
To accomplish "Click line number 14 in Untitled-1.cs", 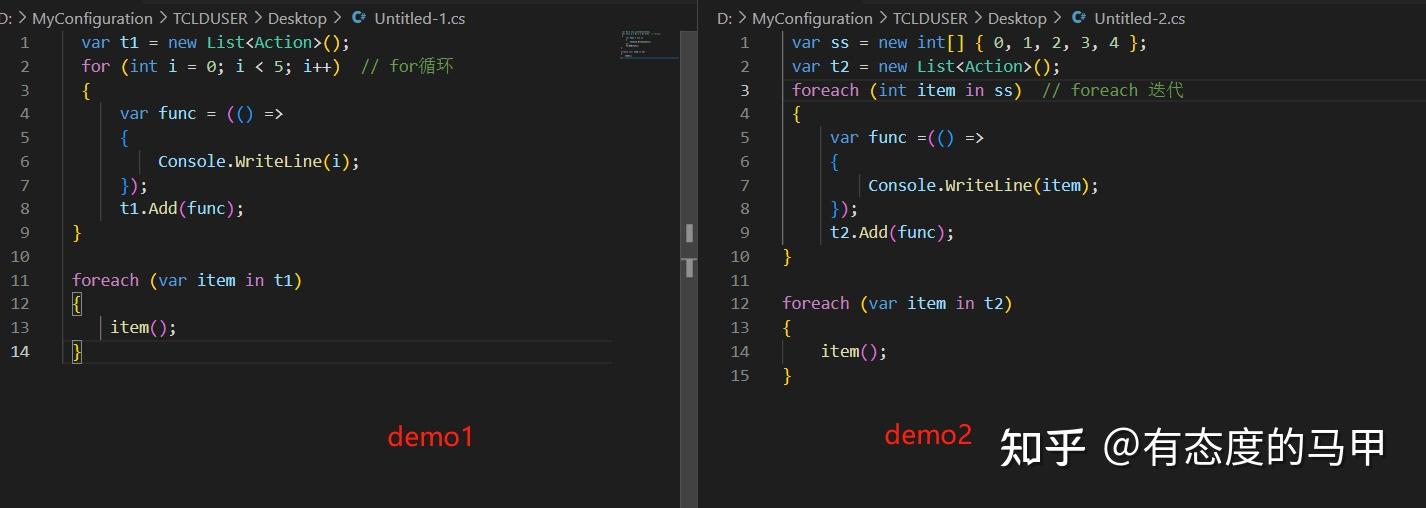I will point(20,351).
